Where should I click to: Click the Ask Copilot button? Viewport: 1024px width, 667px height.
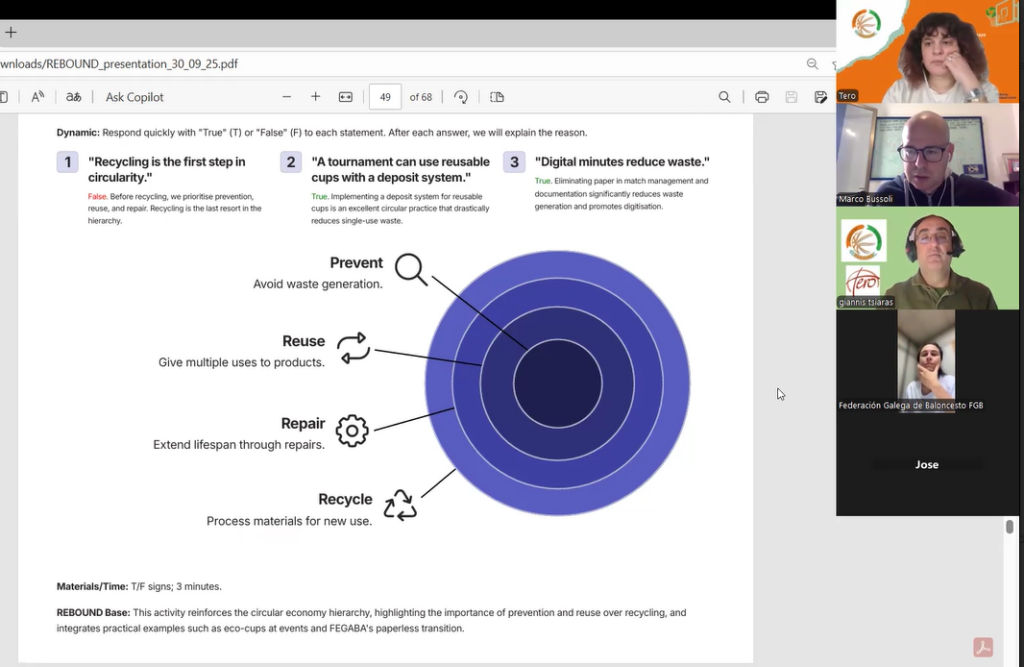coord(134,97)
